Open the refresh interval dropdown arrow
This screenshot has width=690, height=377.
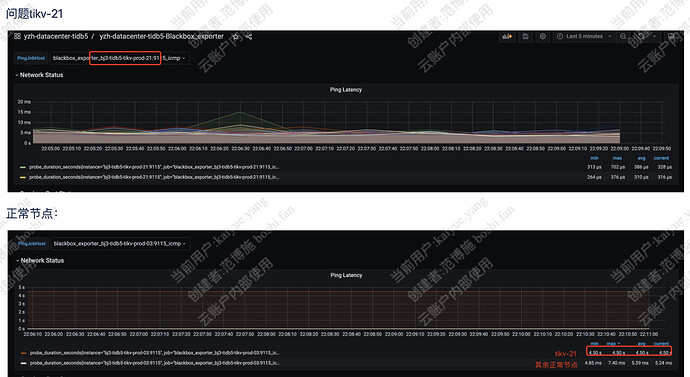pyautogui.click(x=654, y=37)
